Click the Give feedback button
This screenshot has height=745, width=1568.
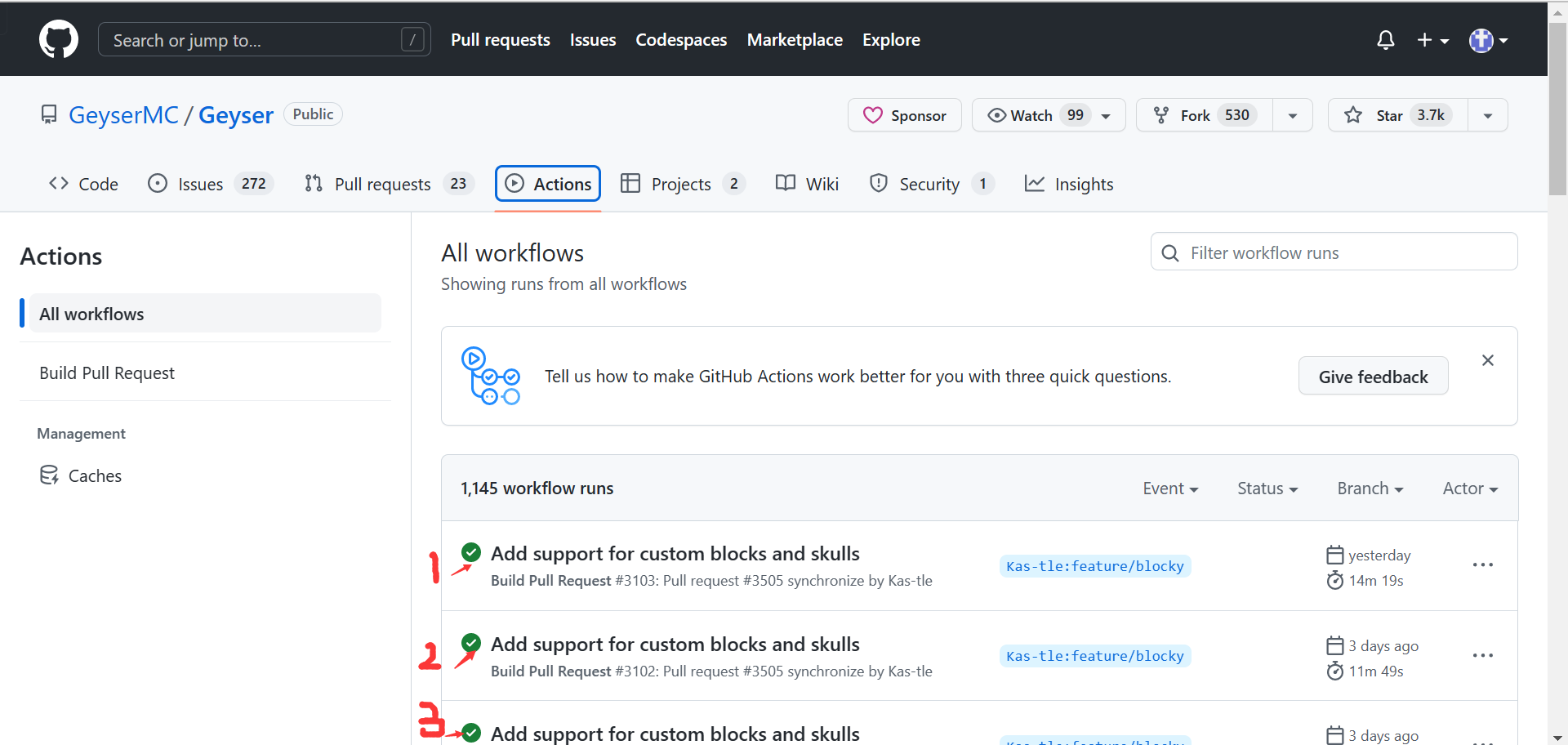1373,376
